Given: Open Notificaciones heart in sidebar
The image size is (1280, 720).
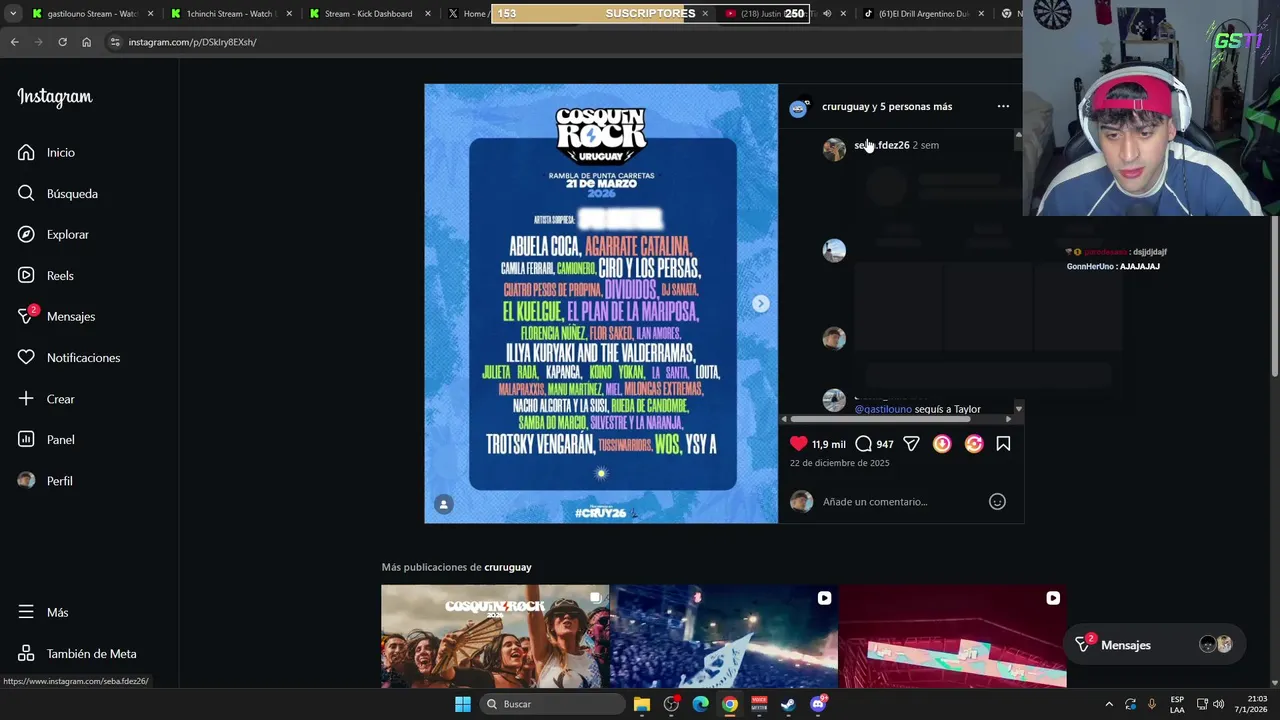Looking at the screenshot, I should coord(69,357).
